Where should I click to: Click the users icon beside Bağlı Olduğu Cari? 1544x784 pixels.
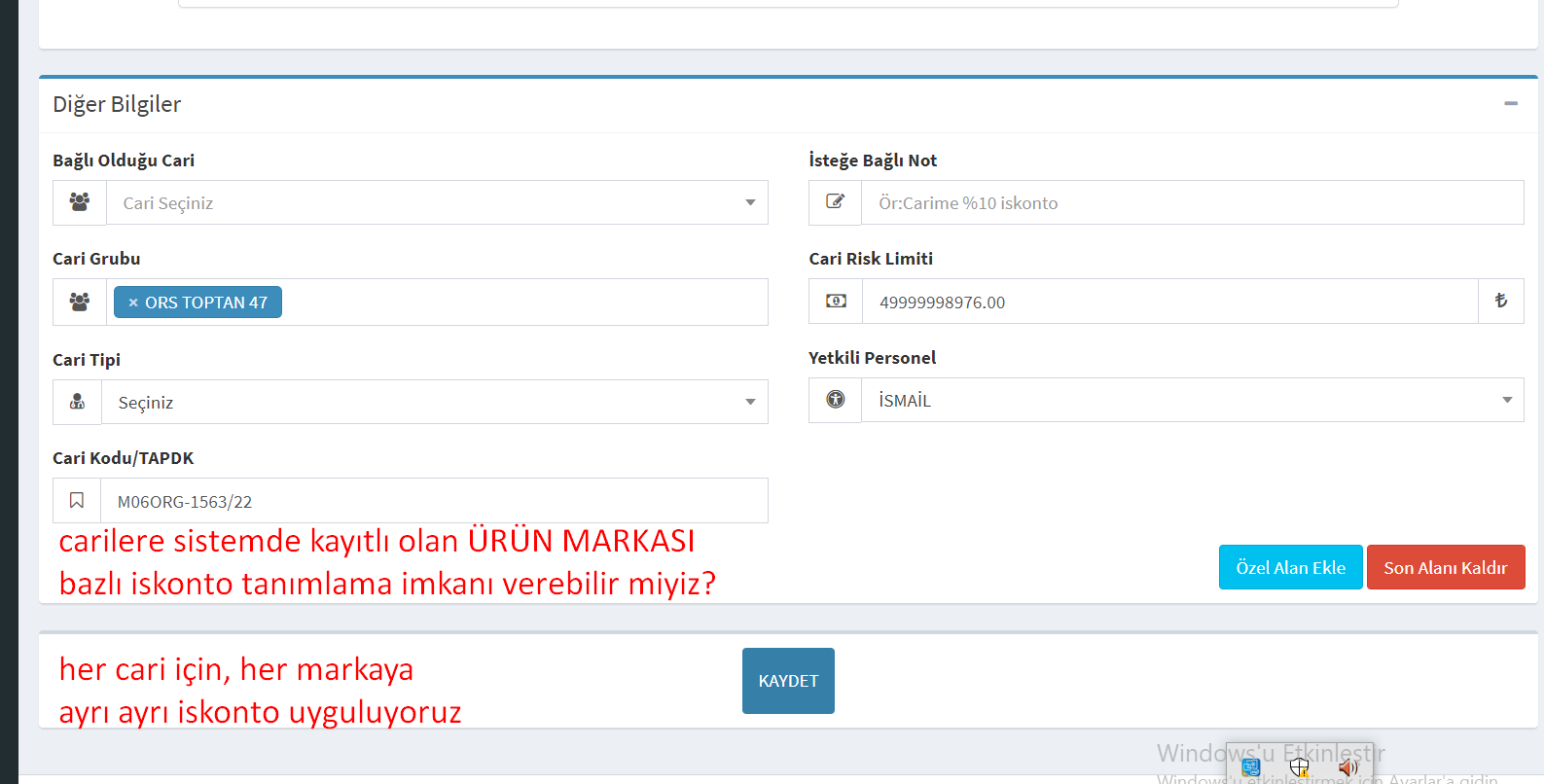tap(80, 202)
